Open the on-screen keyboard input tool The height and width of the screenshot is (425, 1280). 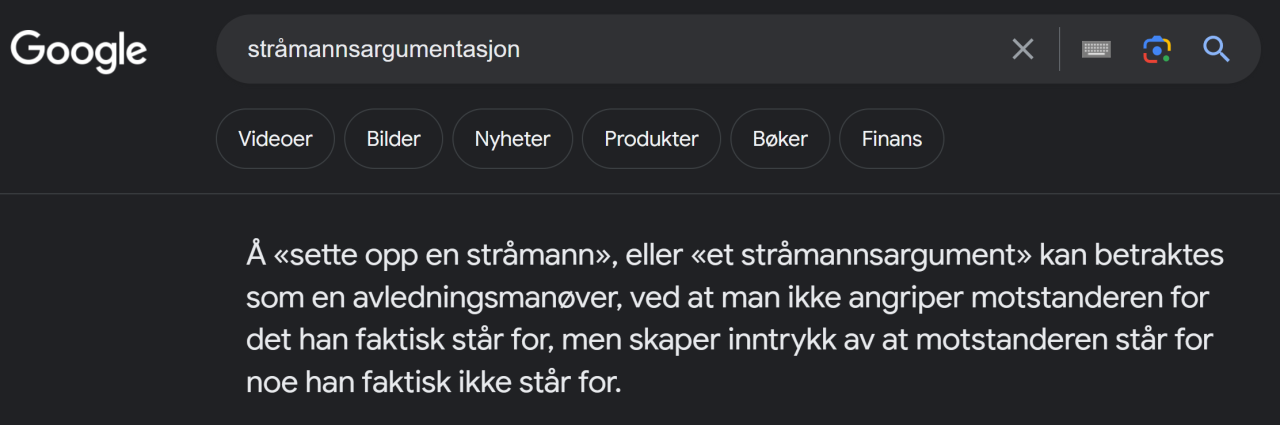[x=1096, y=49]
